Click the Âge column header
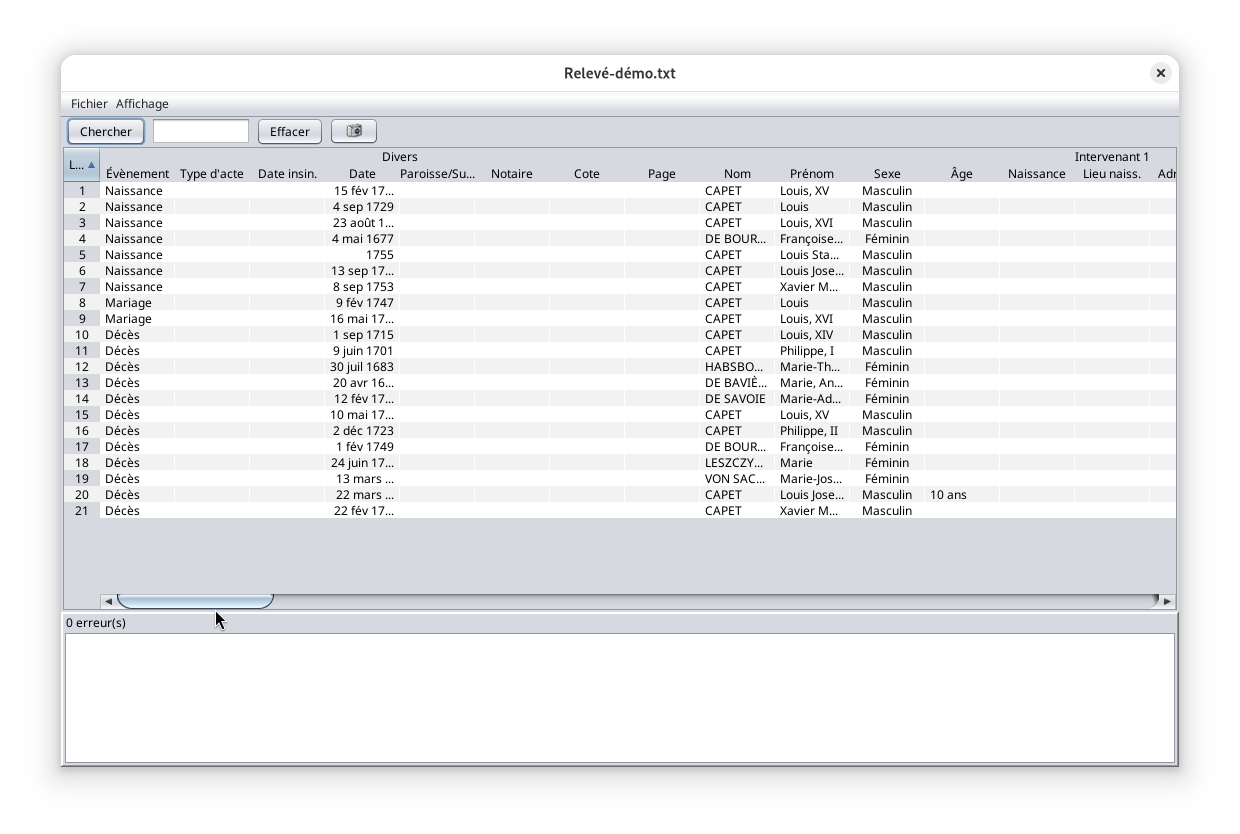 [x=962, y=174]
